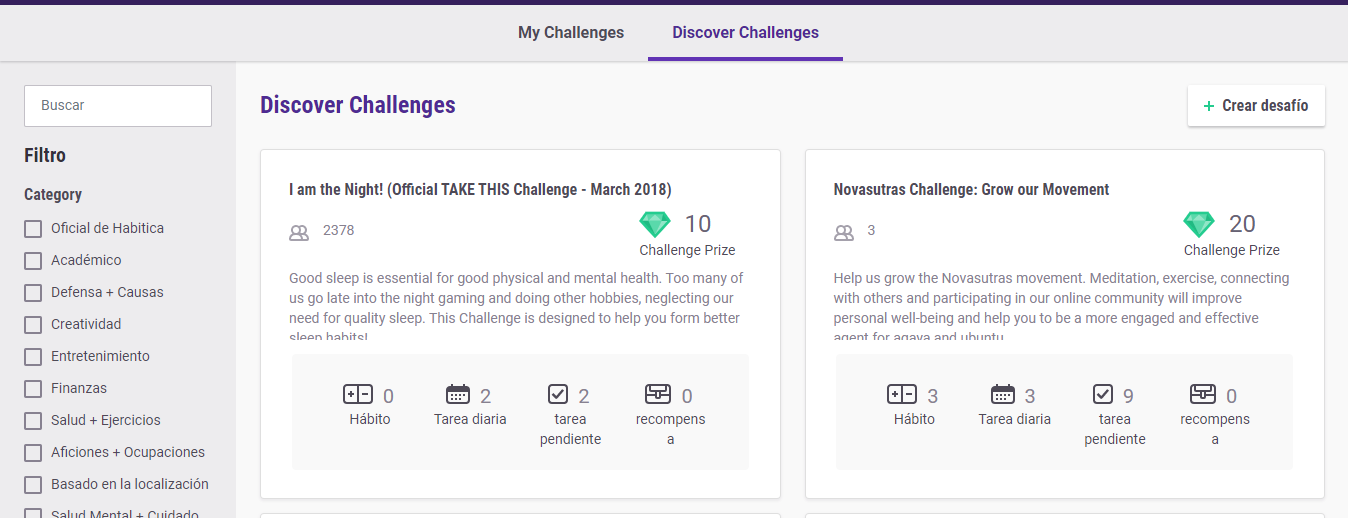Click tarea pendiente checkmark icon in Novasutras card

coord(1103,394)
